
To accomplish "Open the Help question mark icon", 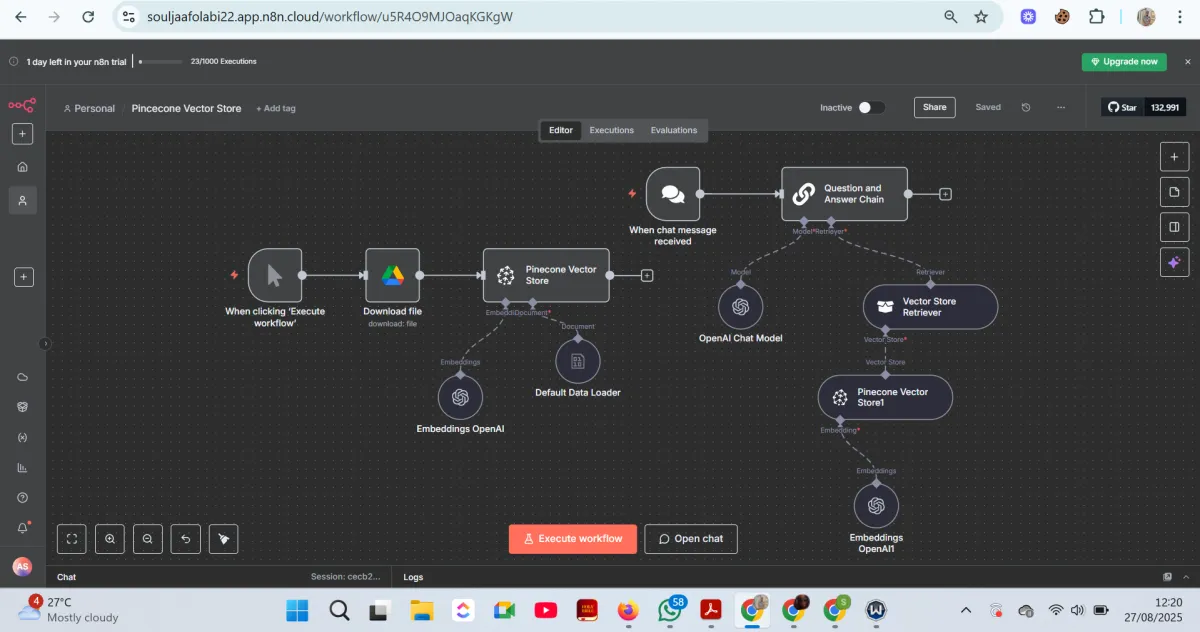I will pyautogui.click(x=23, y=498).
